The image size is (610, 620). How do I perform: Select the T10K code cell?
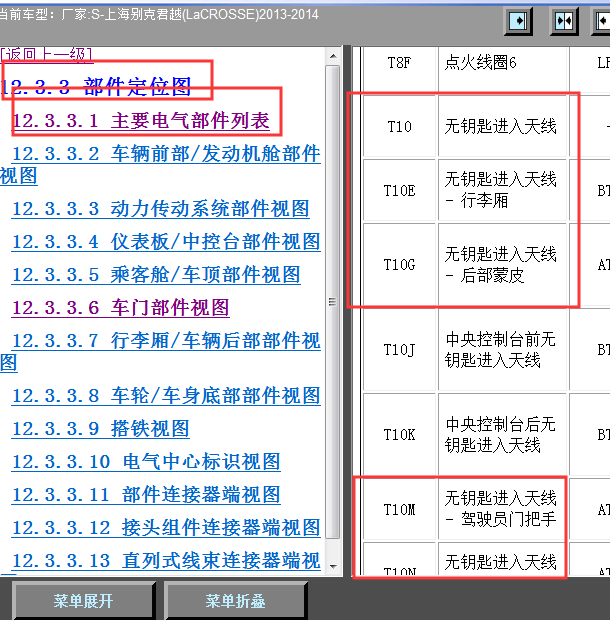pyautogui.click(x=399, y=435)
